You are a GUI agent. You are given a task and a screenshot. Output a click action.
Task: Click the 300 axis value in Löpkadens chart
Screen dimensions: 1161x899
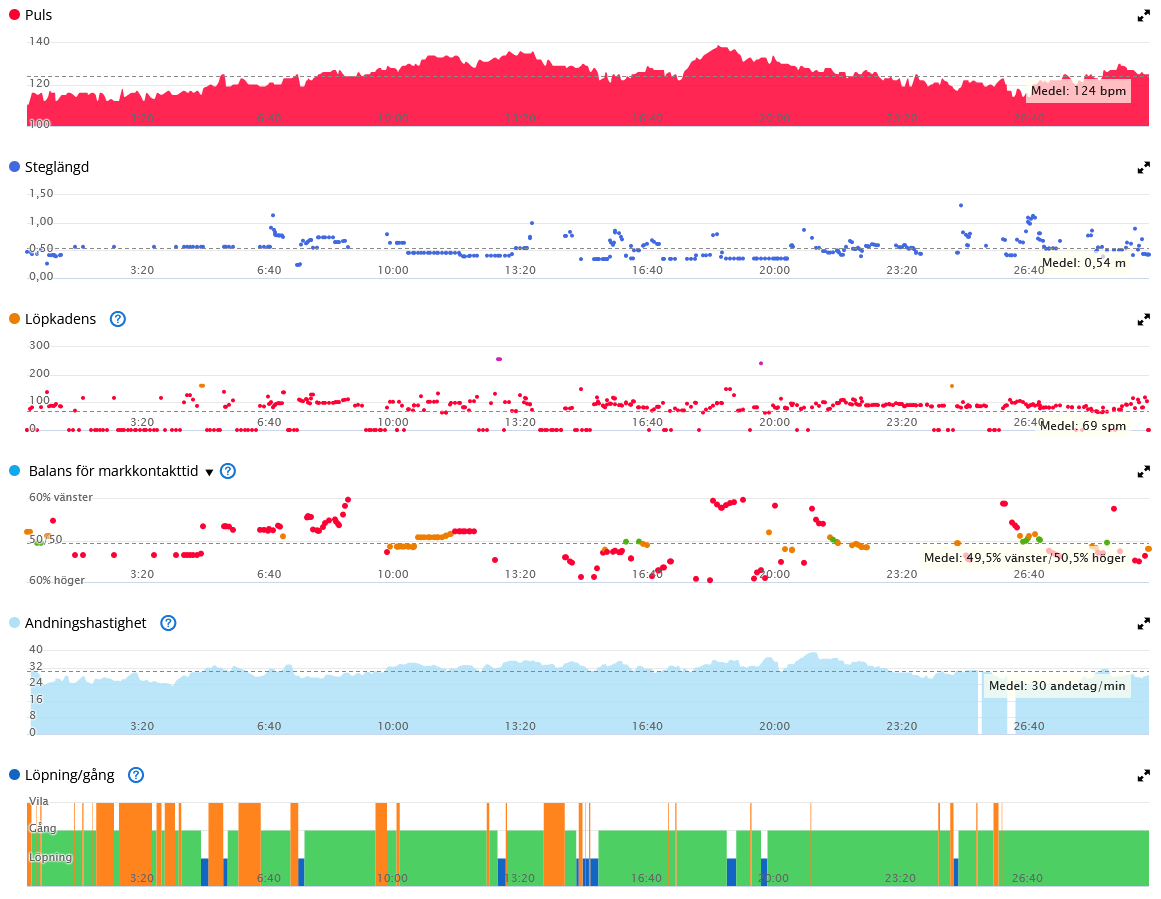39,345
